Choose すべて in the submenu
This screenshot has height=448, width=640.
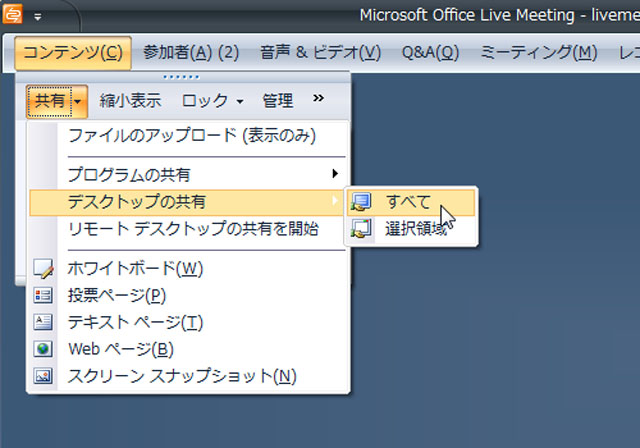[x=411, y=202]
